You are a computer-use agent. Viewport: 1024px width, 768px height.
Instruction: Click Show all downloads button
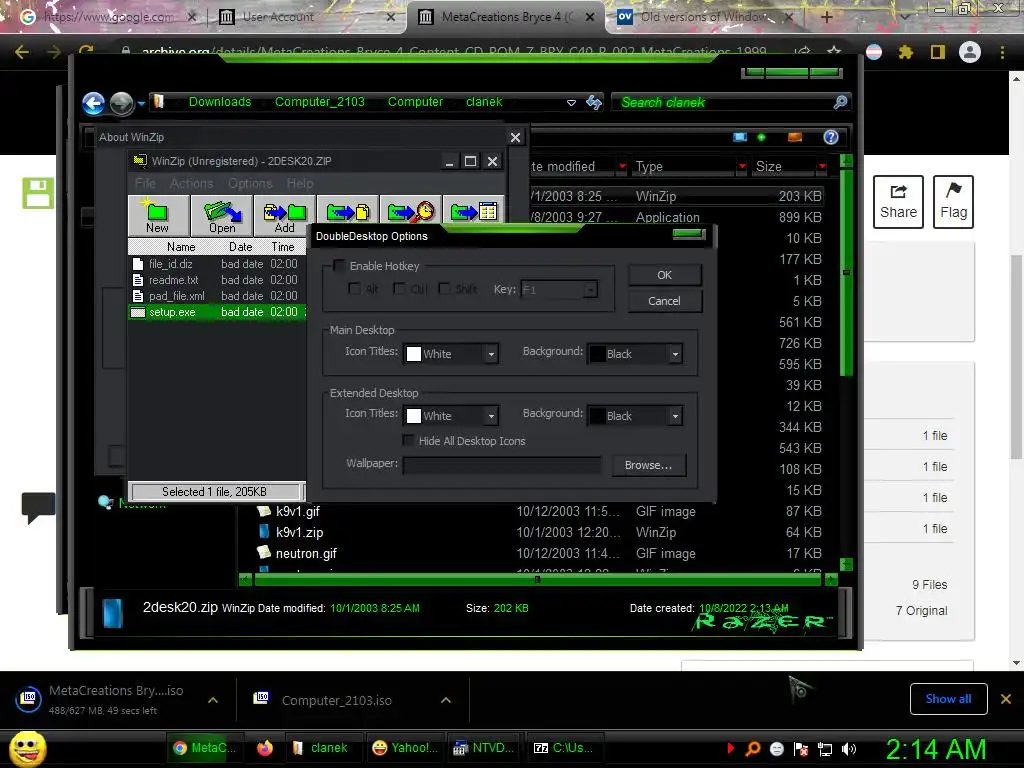click(948, 699)
